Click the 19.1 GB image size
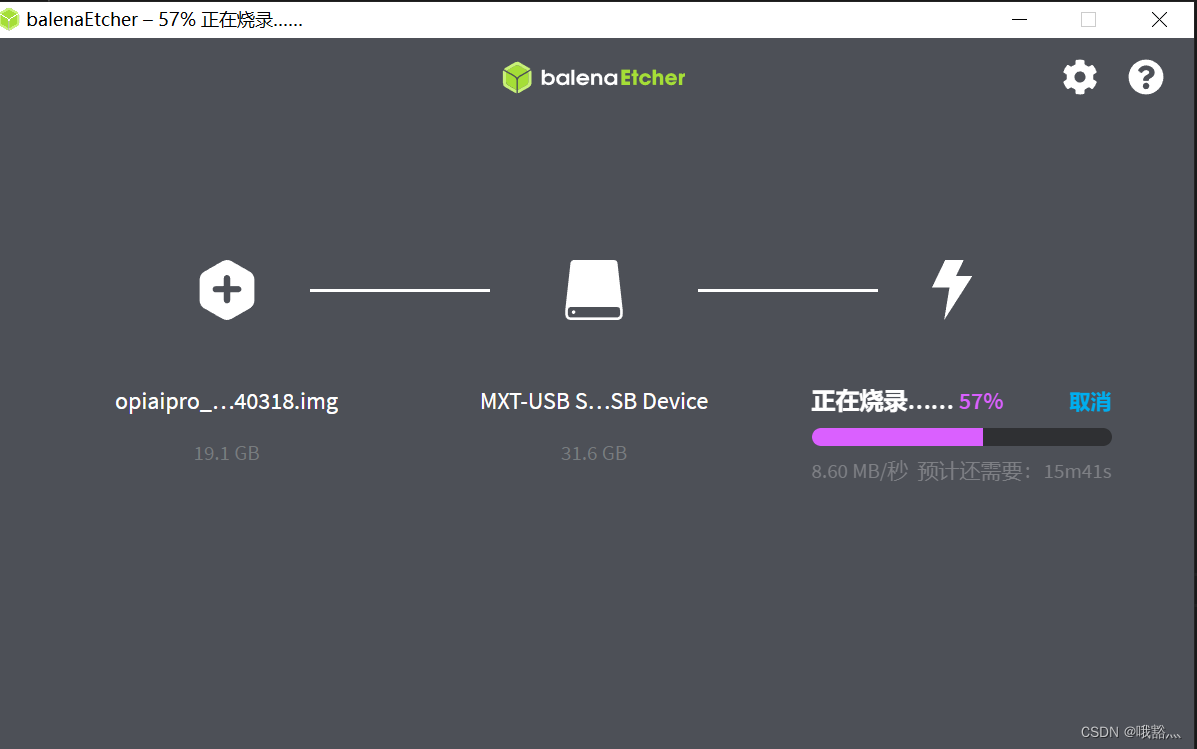This screenshot has width=1197, height=749. pyautogui.click(x=227, y=454)
